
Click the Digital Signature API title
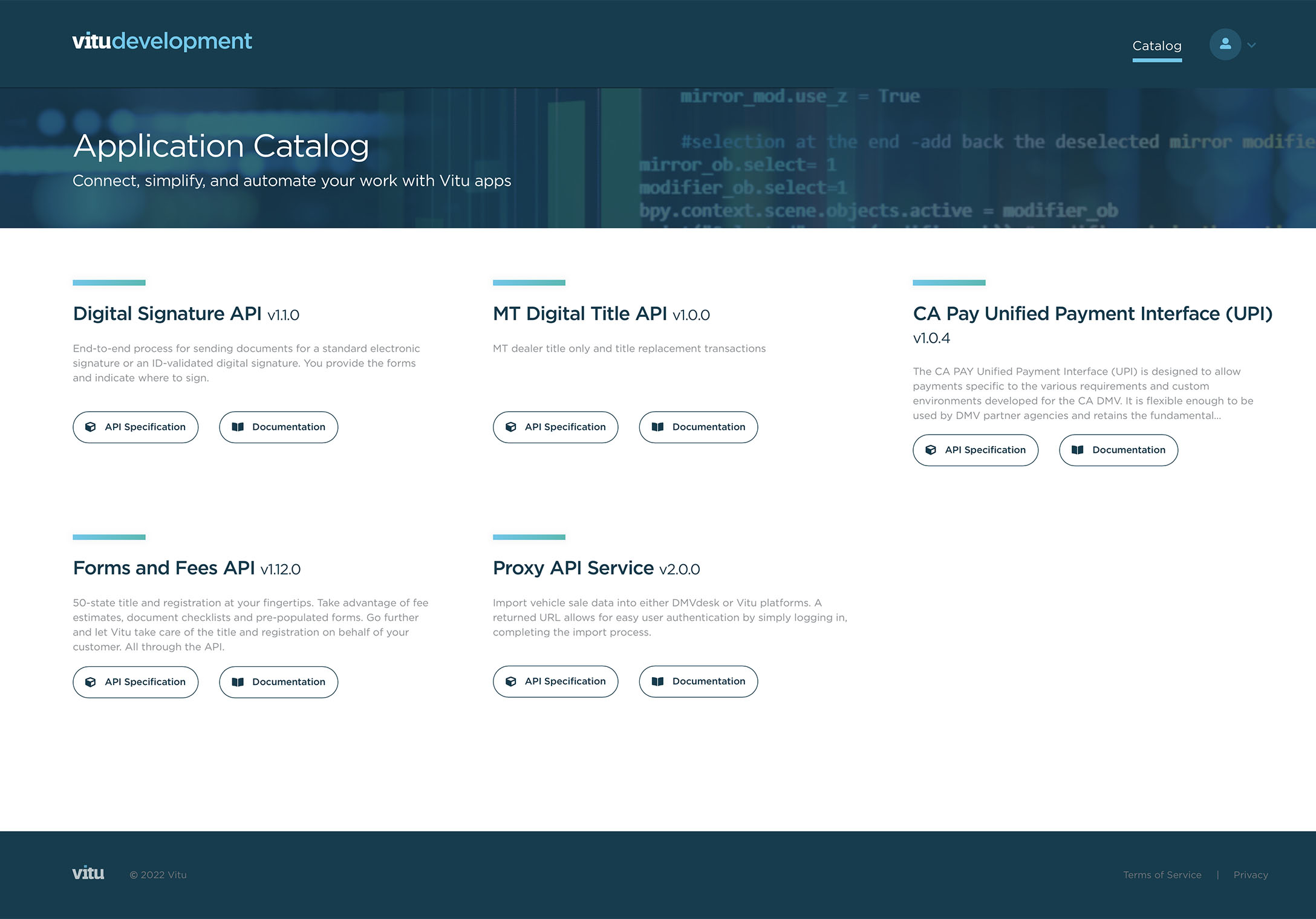click(x=168, y=314)
